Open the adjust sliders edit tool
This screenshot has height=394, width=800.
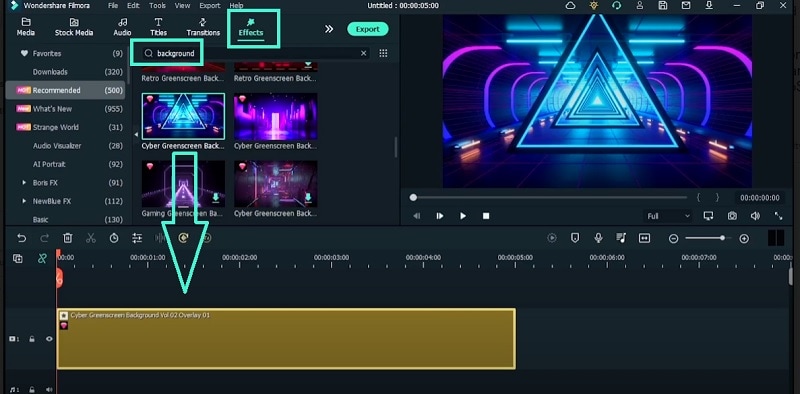pyautogui.click(x=137, y=238)
